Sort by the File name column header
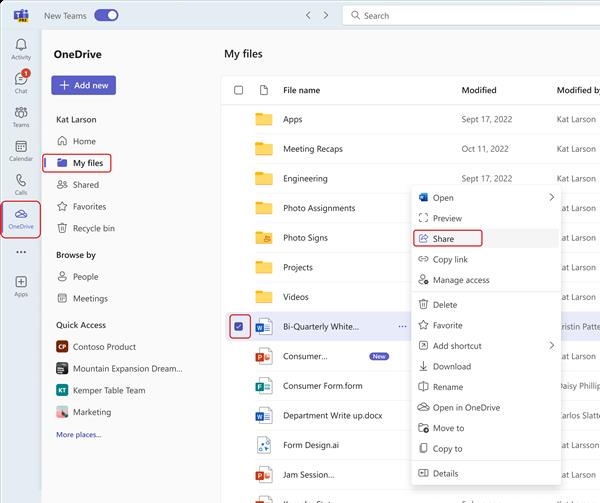 click(x=302, y=90)
